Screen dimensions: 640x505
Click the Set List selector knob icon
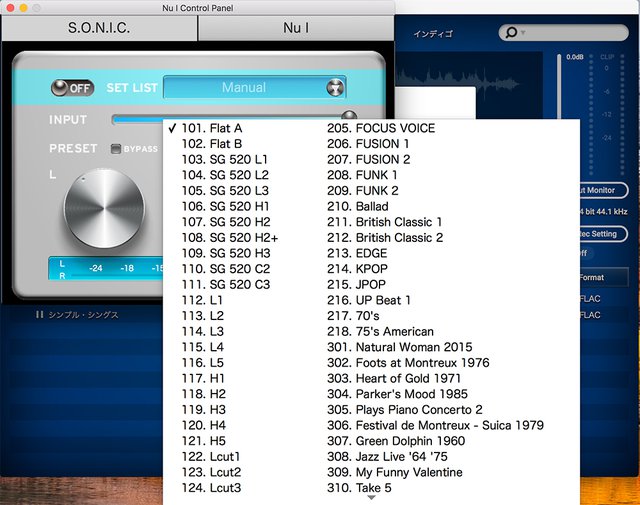point(334,88)
